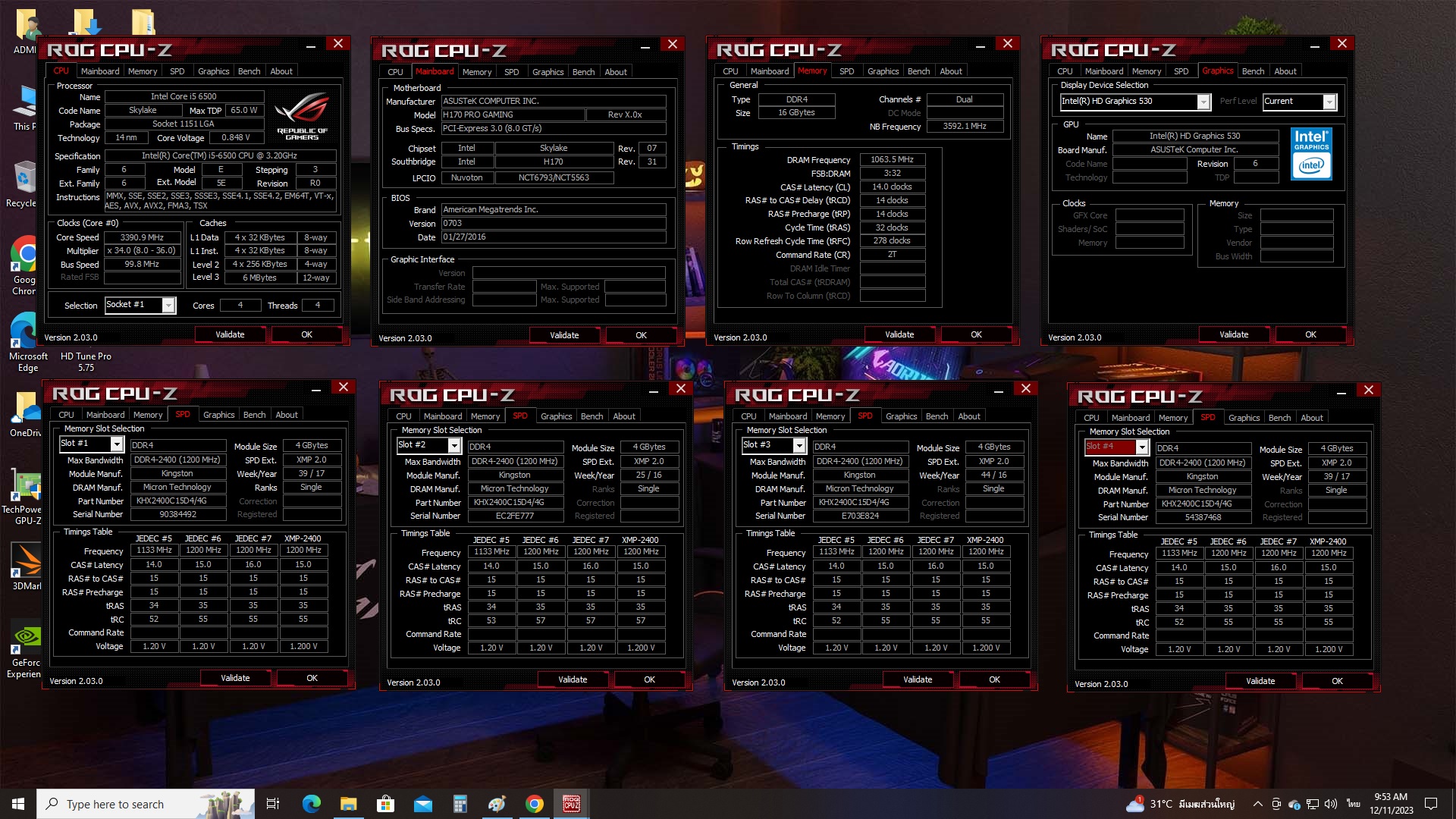
Task: Open the Calculator taskbar icon
Action: click(460, 804)
